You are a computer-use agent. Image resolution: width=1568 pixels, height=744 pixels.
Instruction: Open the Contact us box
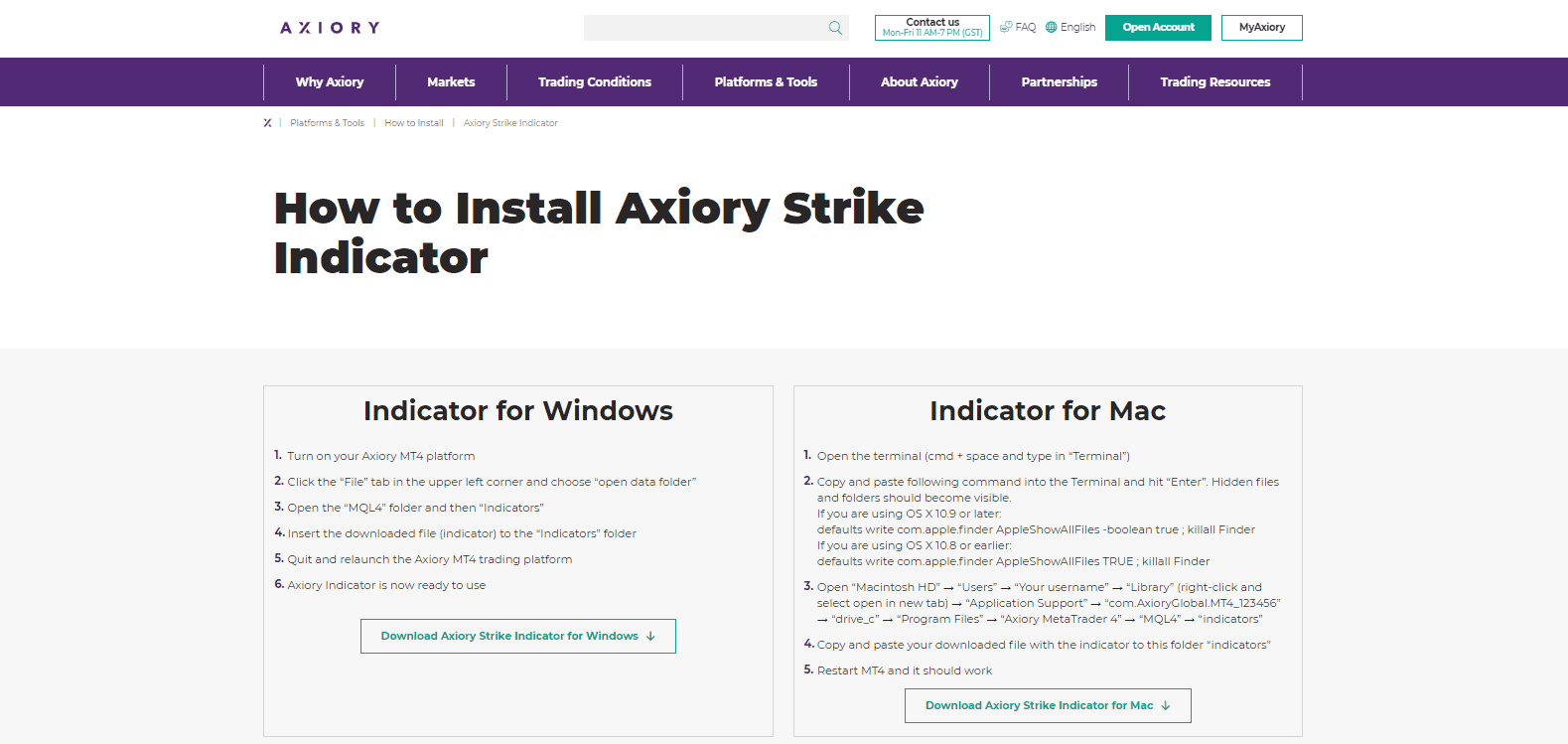click(x=932, y=28)
